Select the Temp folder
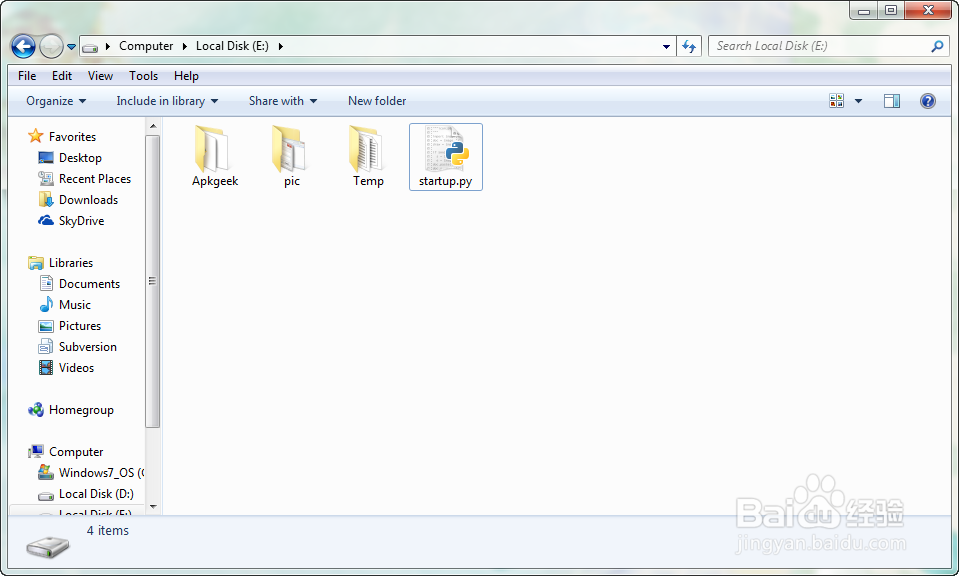The image size is (959, 576). (368, 157)
